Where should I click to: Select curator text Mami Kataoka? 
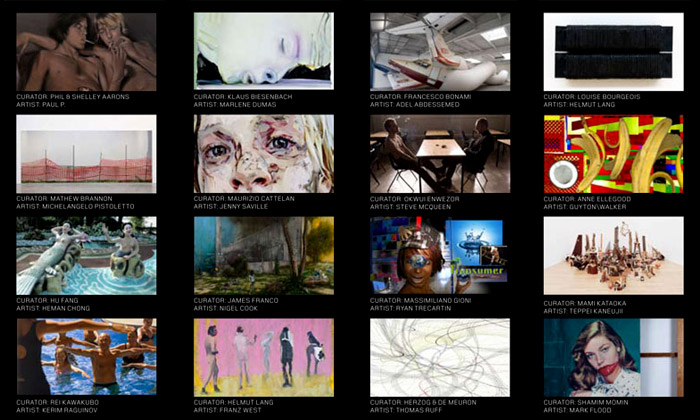point(585,303)
